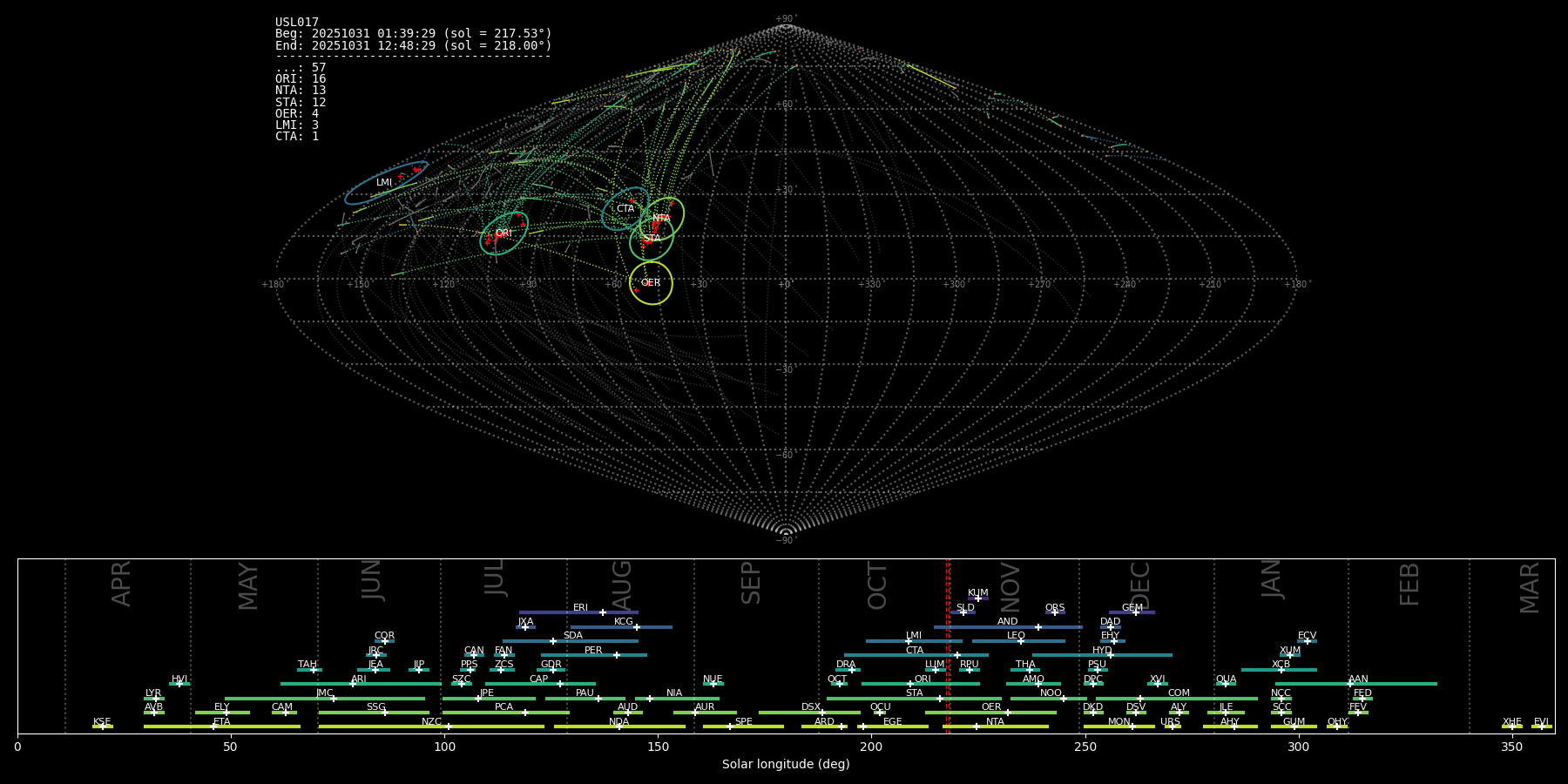Click the AAN shower bar on timeline

coord(1356,684)
